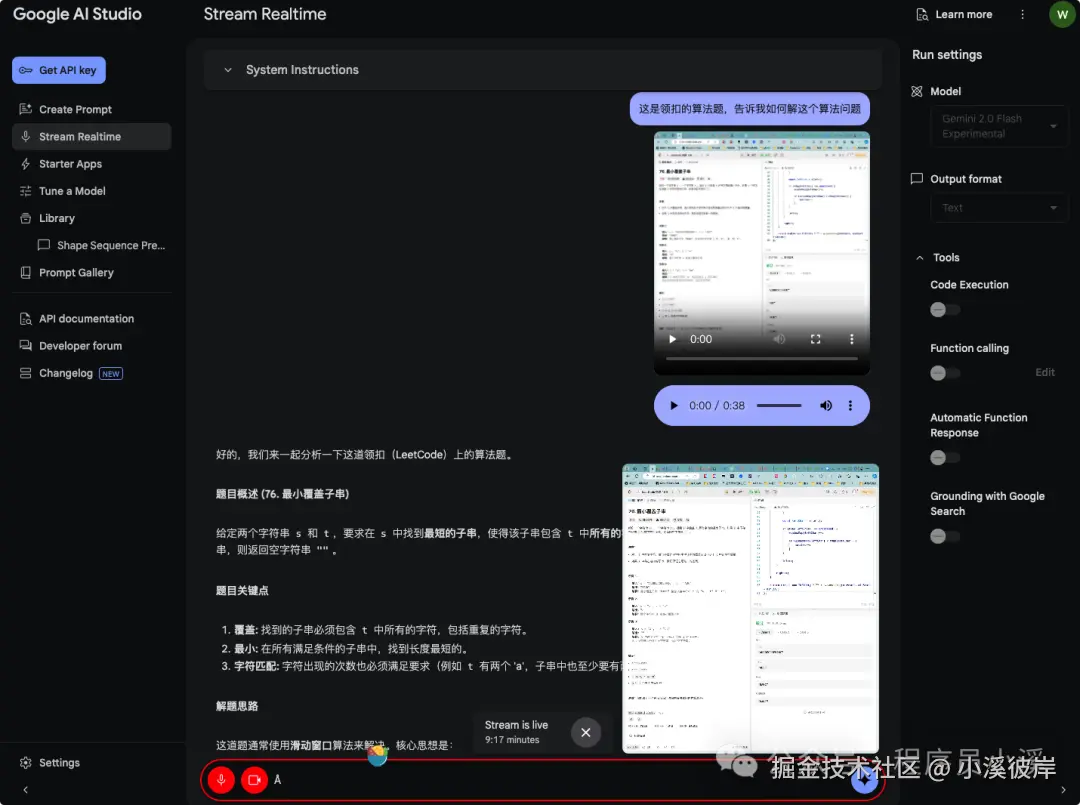Open the Changelog page
Image resolution: width=1080 pixels, height=805 pixels.
(67, 372)
